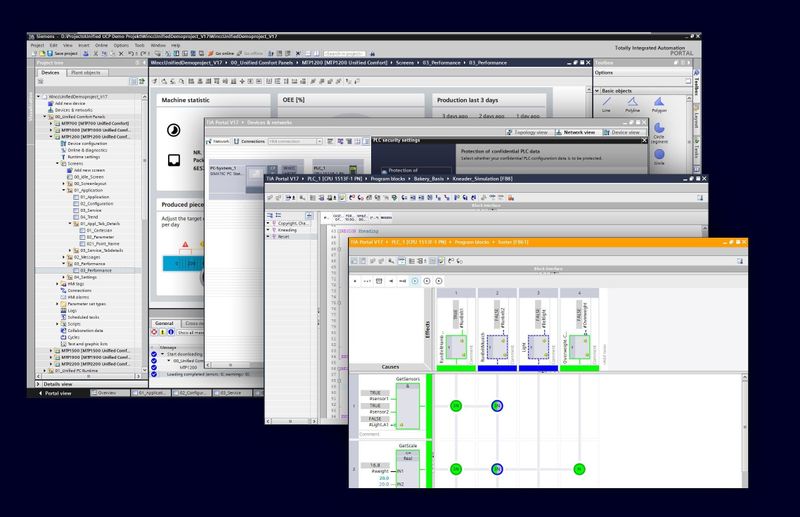Select 00_Idle_Screen in project tree

tap(89, 177)
